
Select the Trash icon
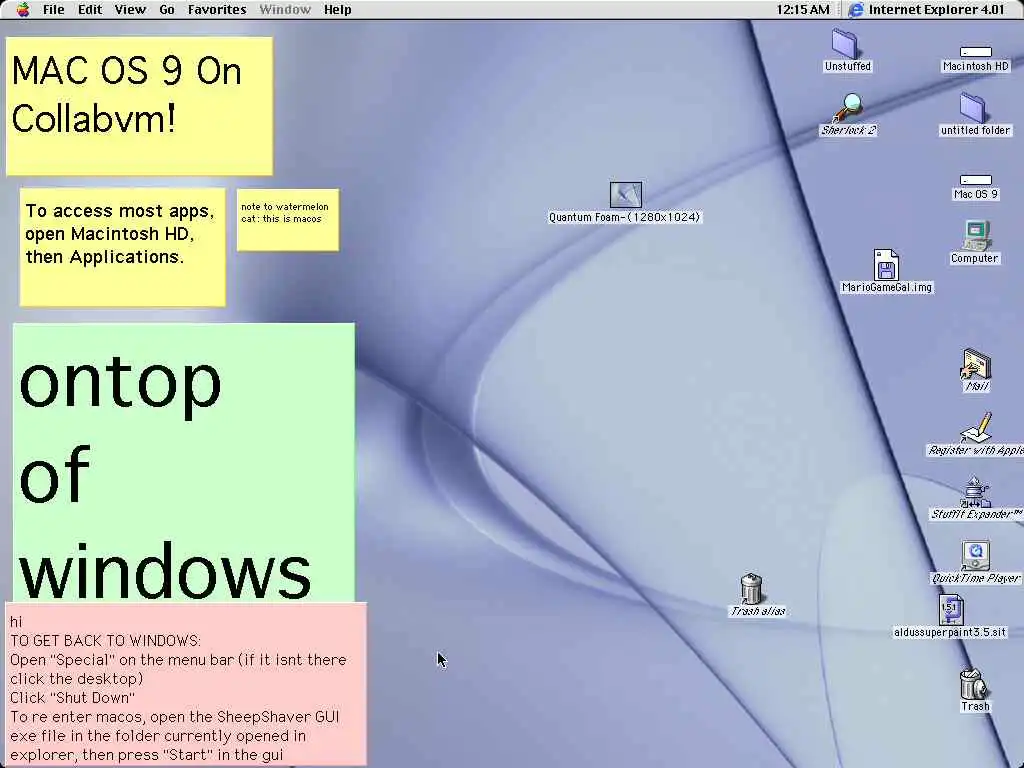[974, 684]
